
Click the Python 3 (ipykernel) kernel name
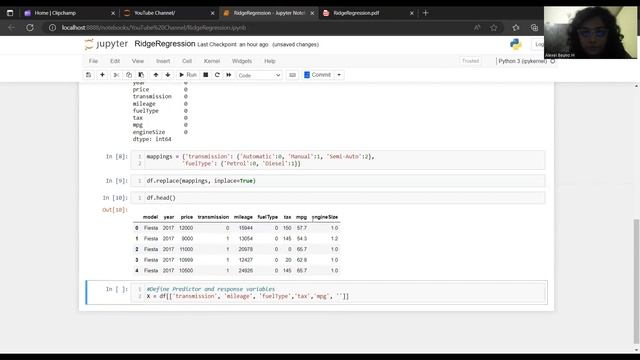pyautogui.click(x=522, y=61)
